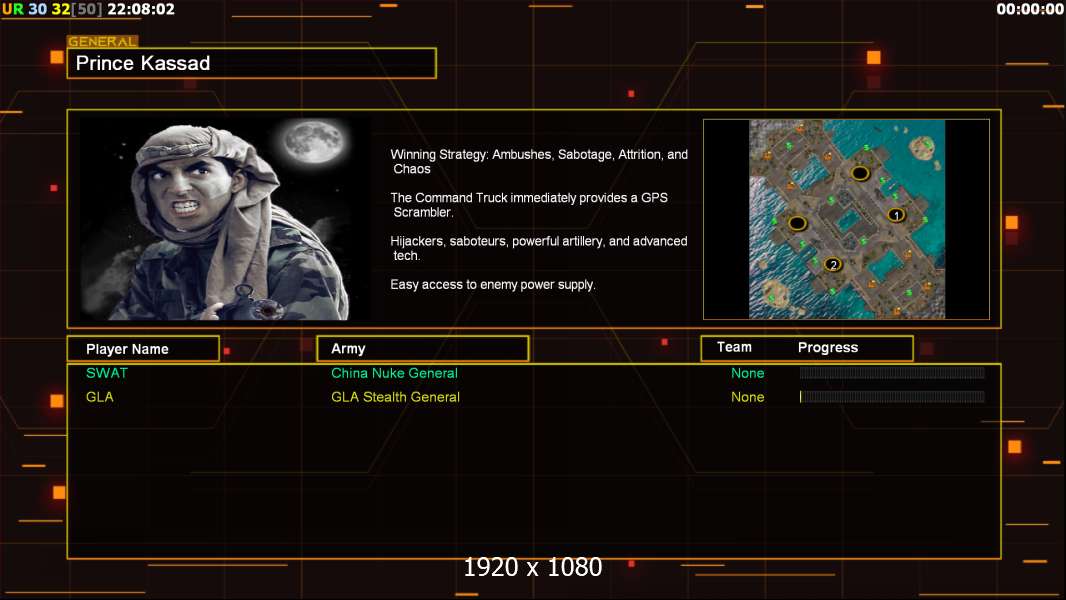This screenshot has height=600, width=1066.
Task: Click the Prince Kassad name field
Action: pyautogui.click(x=252, y=63)
